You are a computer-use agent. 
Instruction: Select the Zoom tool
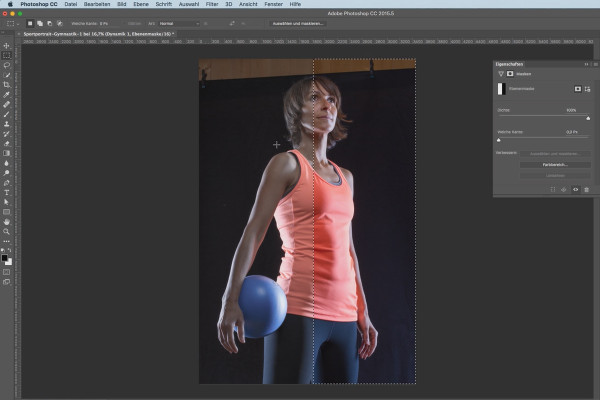[7, 232]
